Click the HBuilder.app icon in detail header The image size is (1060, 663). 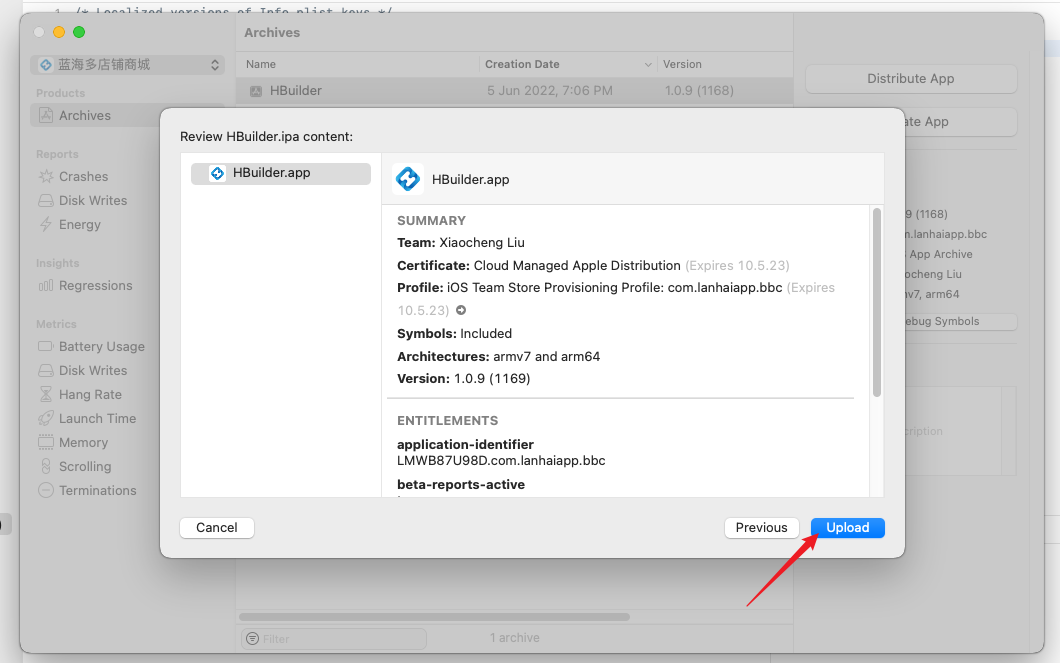(x=408, y=179)
